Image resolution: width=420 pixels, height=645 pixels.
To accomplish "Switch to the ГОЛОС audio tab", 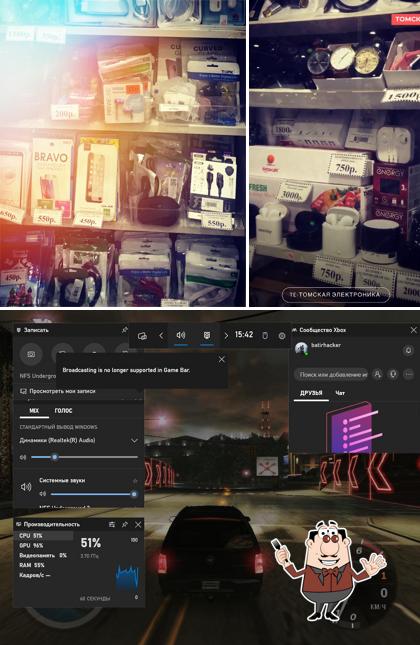I will tap(63, 411).
